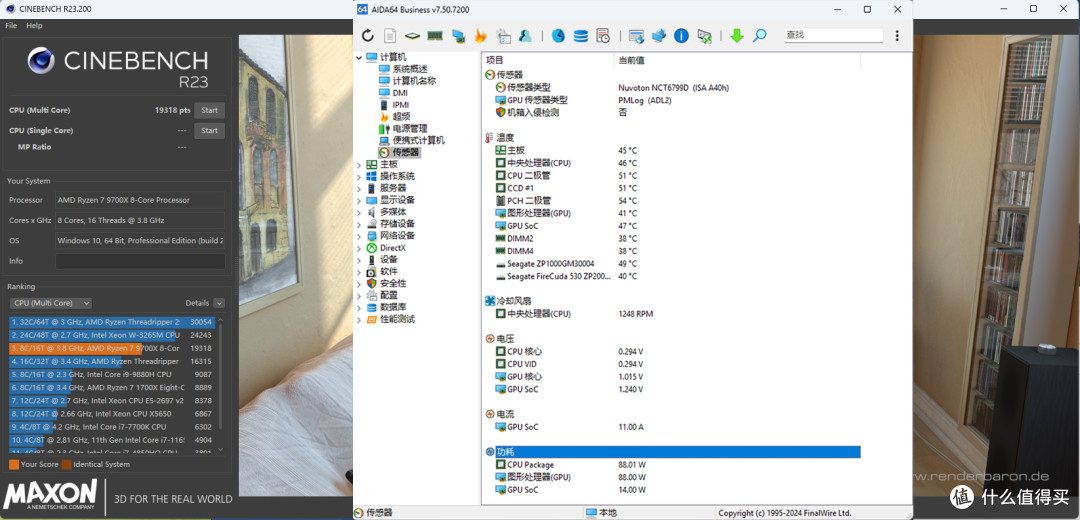The height and width of the screenshot is (520, 1080).
Task: Open the Cinebench Help menu
Action: click(34, 25)
